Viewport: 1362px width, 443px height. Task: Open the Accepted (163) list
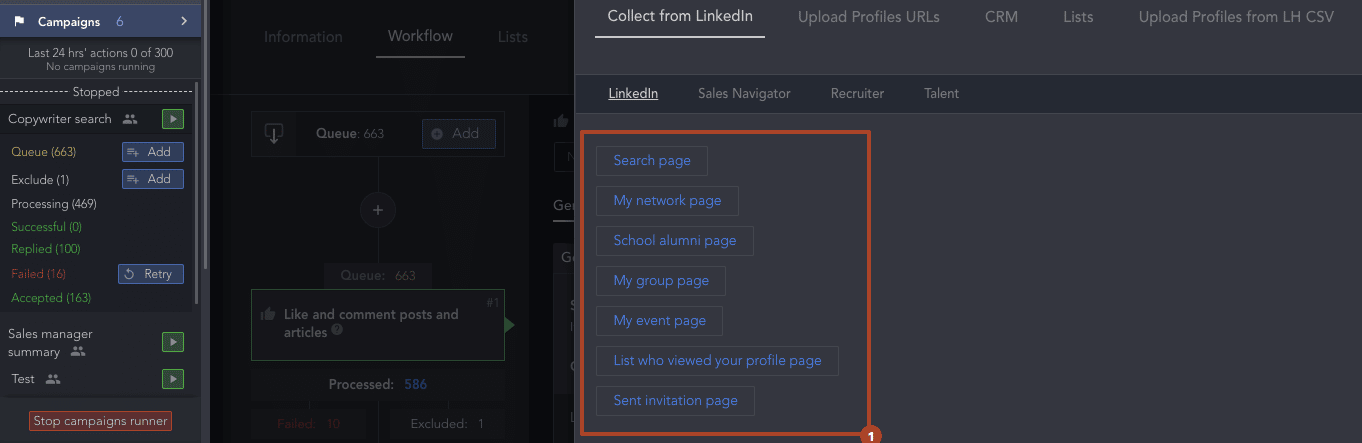coord(51,298)
